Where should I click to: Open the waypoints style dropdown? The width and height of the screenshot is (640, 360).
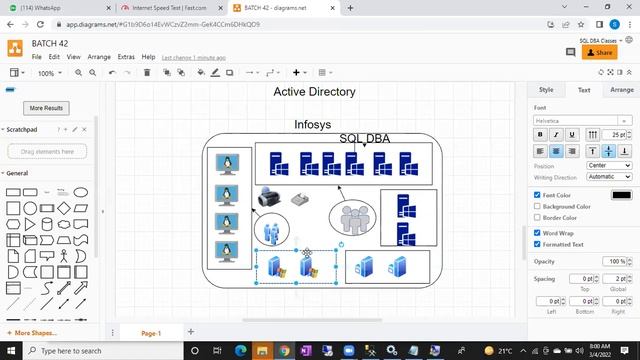(273, 73)
